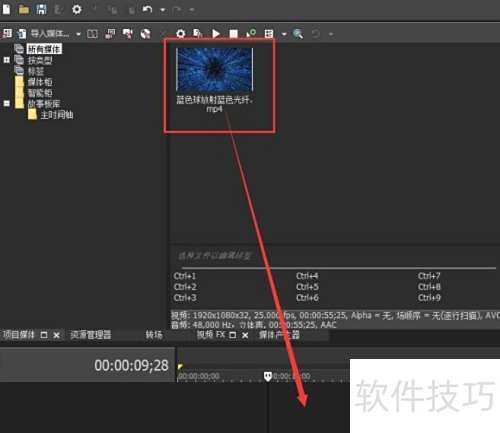The image size is (500, 433).
Task: Stop media preview with the stop button
Action: click(x=233, y=34)
